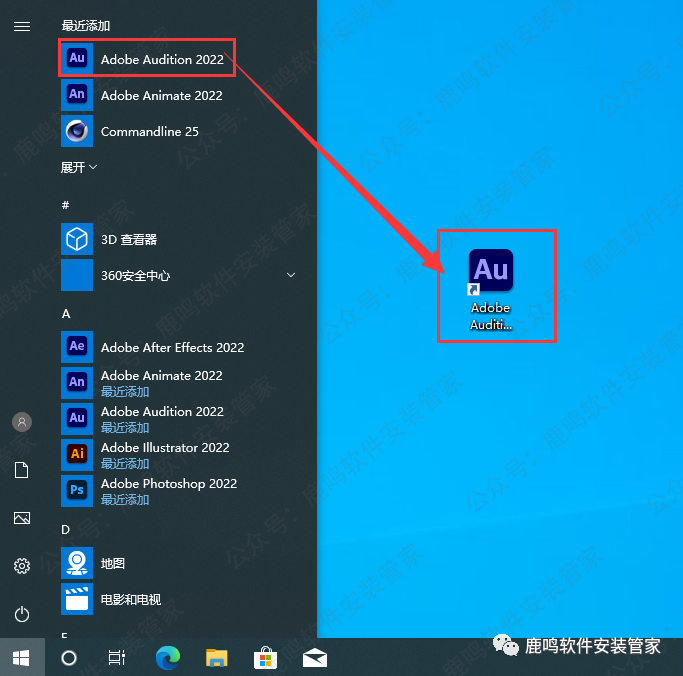Open the 地图 maps app

click(112, 563)
